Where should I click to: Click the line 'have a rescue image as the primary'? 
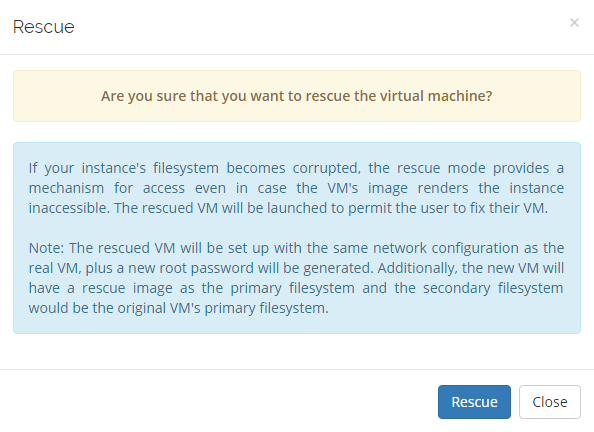coord(296,288)
